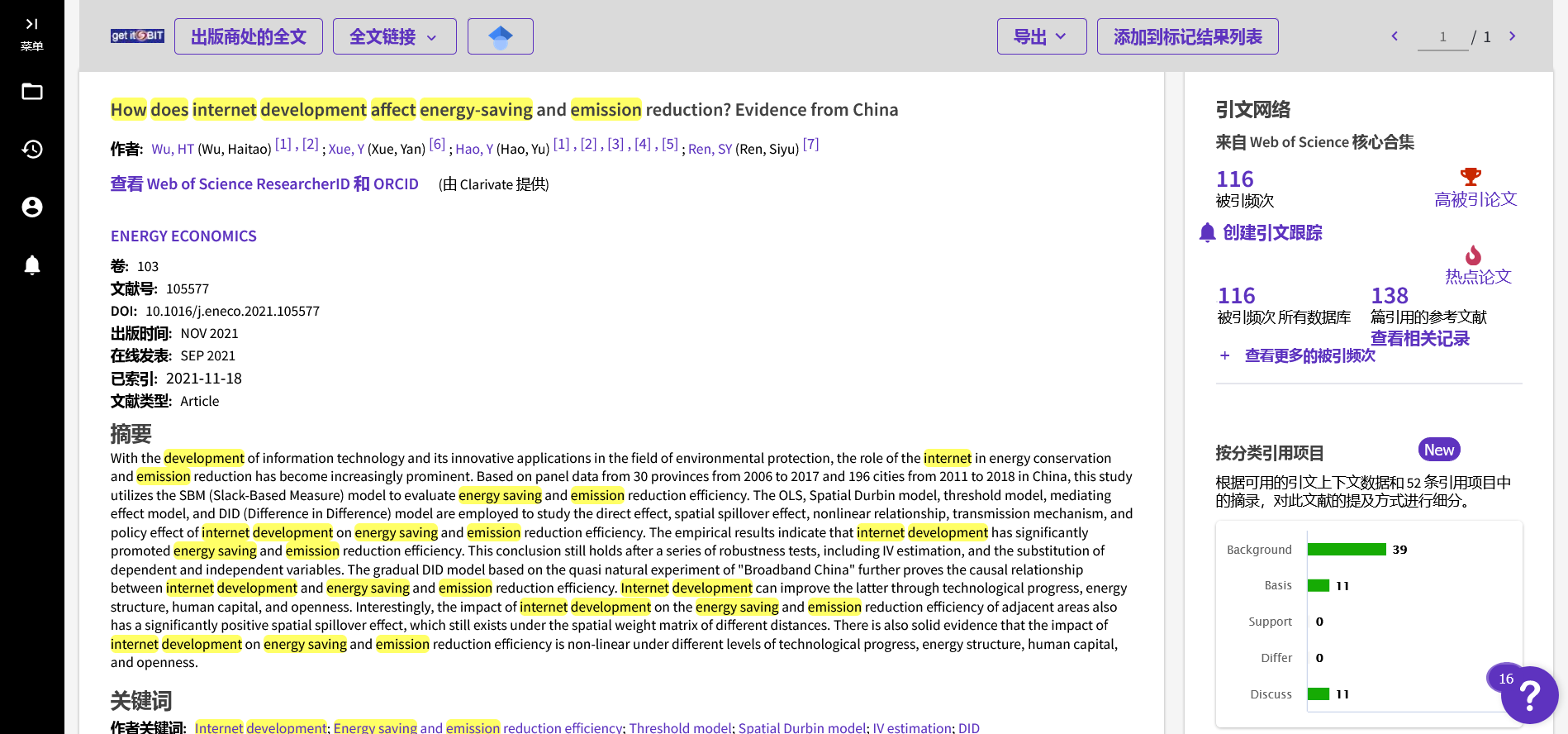The height and width of the screenshot is (734, 1568).
Task: Go to the next record arrow
Action: click(x=1512, y=36)
